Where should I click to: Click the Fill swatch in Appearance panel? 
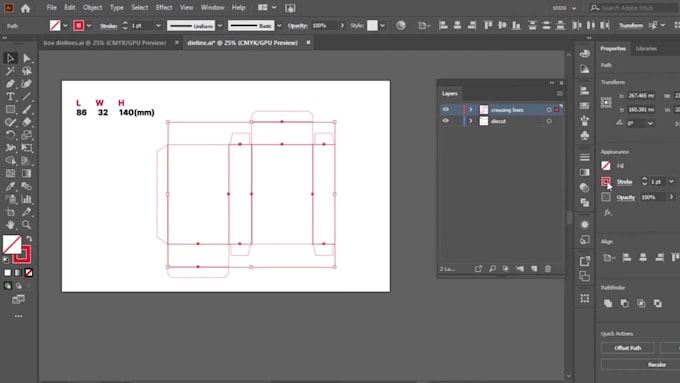point(606,166)
